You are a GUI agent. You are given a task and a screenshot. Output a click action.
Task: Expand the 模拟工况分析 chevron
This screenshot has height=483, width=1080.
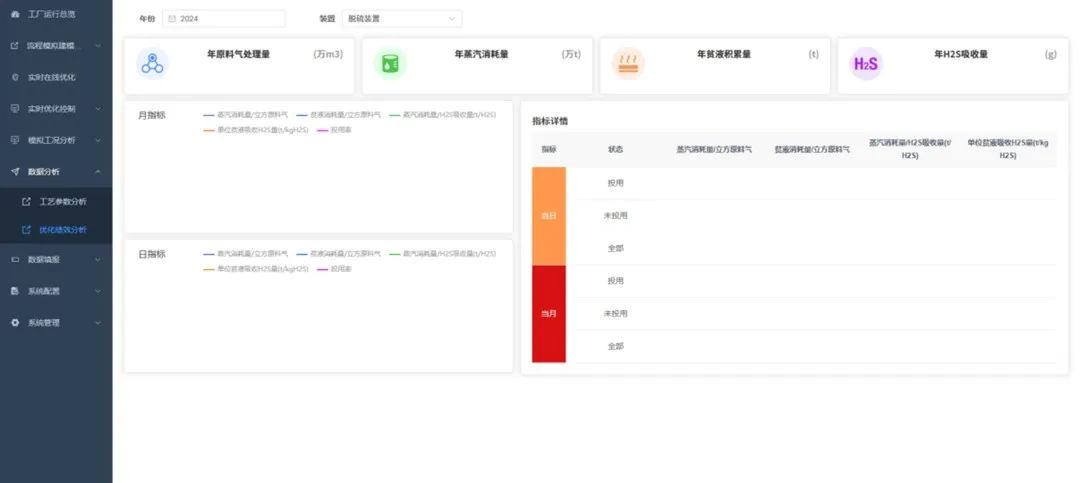tap(98, 141)
